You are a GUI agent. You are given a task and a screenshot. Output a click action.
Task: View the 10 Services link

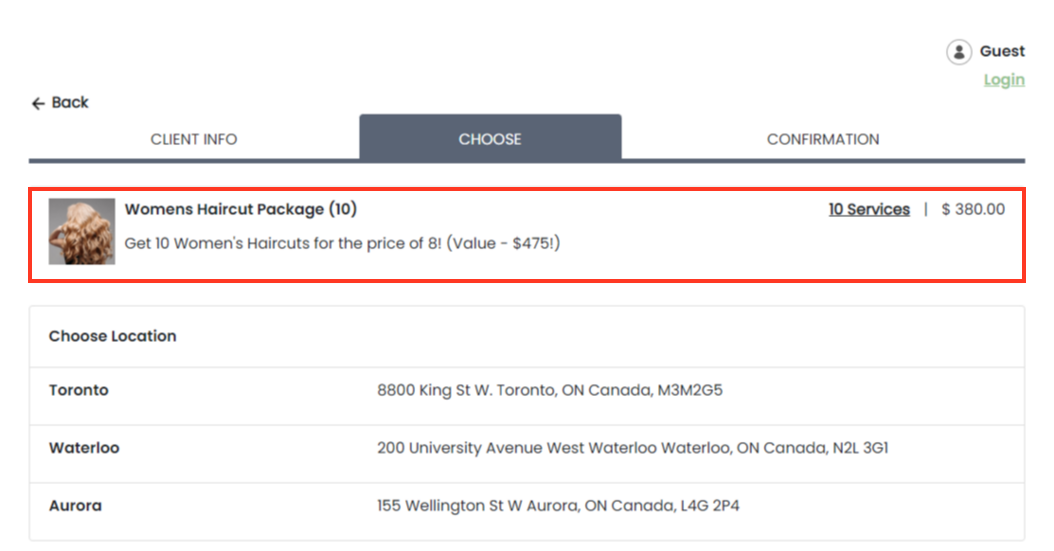click(x=869, y=209)
